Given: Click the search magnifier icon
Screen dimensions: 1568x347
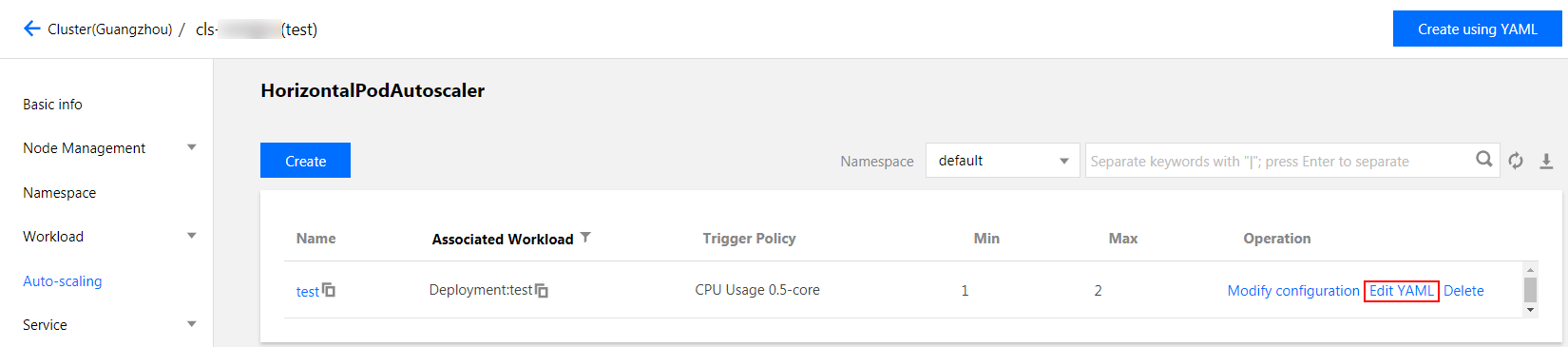Looking at the screenshot, I should point(1483,160).
